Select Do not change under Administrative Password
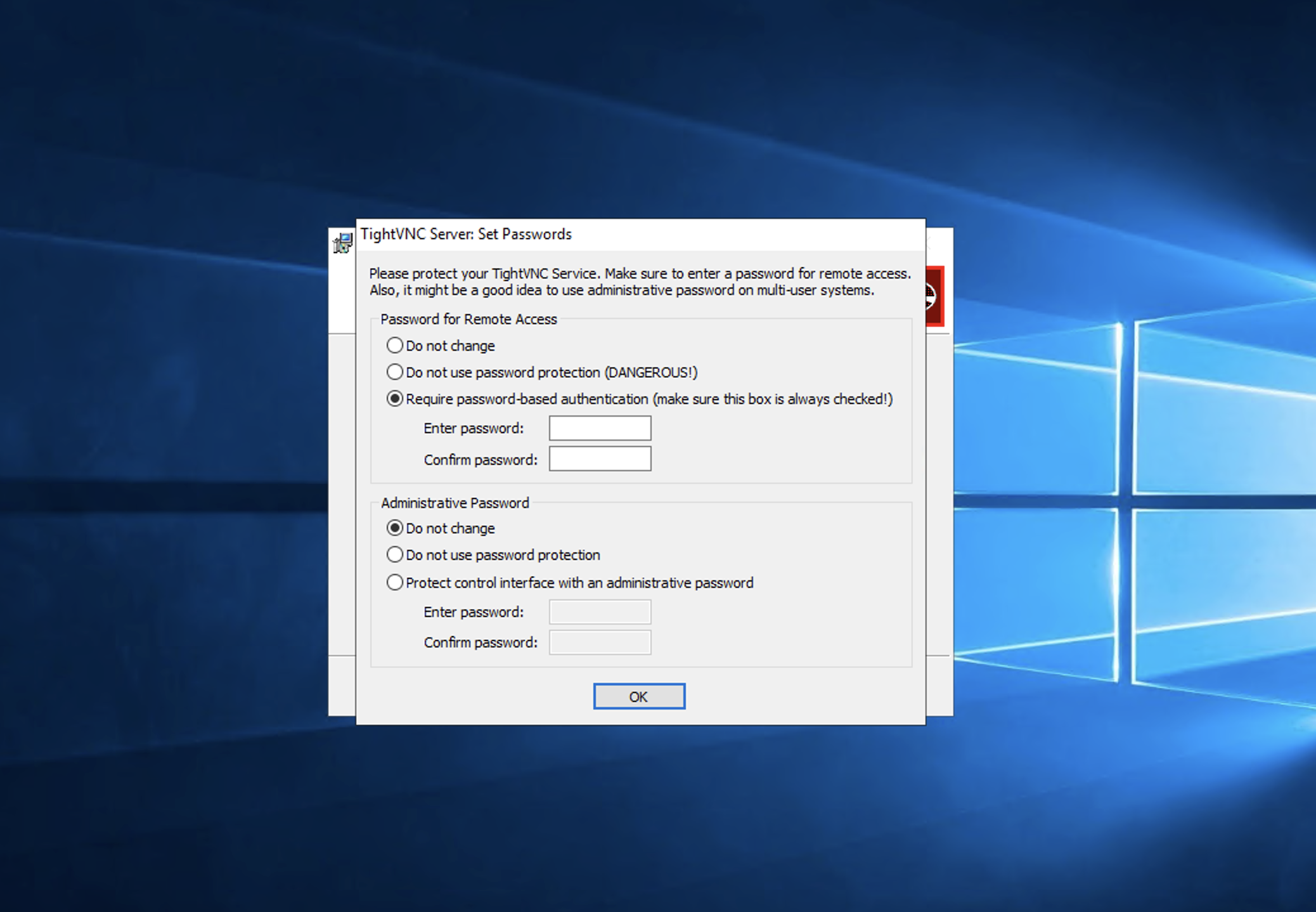The height and width of the screenshot is (912, 1316). point(395,528)
